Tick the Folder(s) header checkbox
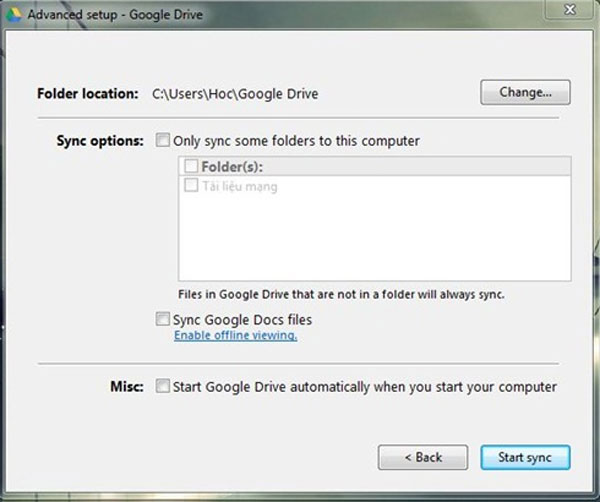Screen dimensions: 600x502 coord(191,166)
